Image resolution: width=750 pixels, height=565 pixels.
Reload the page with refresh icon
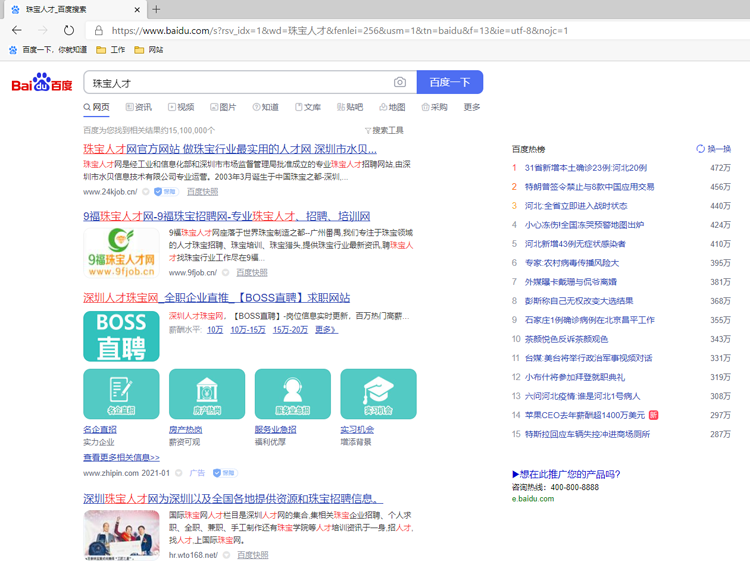click(69, 30)
